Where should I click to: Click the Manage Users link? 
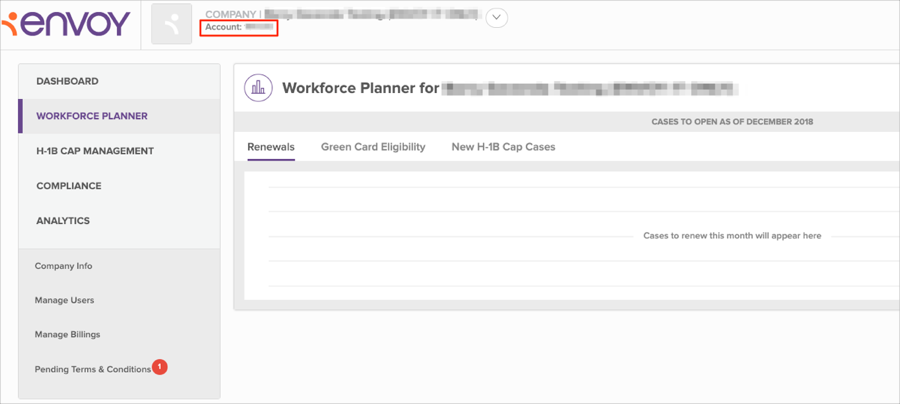pyautogui.click(x=64, y=300)
